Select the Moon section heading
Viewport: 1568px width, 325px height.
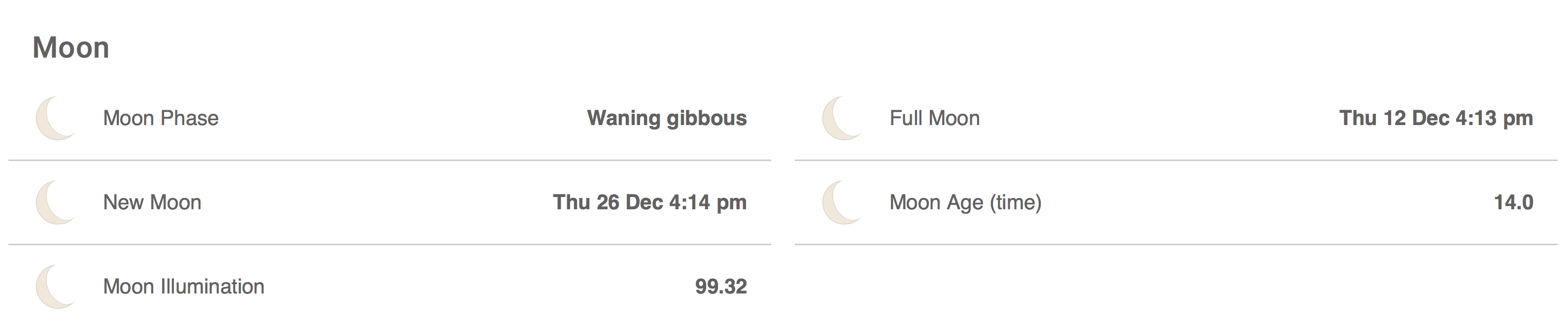[70, 47]
